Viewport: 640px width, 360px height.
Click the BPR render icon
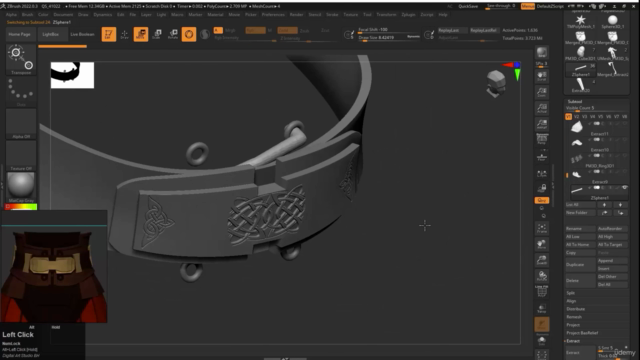coord(542,52)
